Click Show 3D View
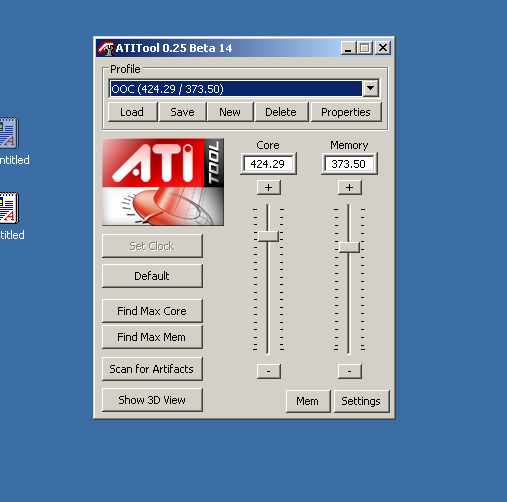507x502 pixels. pyautogui.click(x=152, y=400)
